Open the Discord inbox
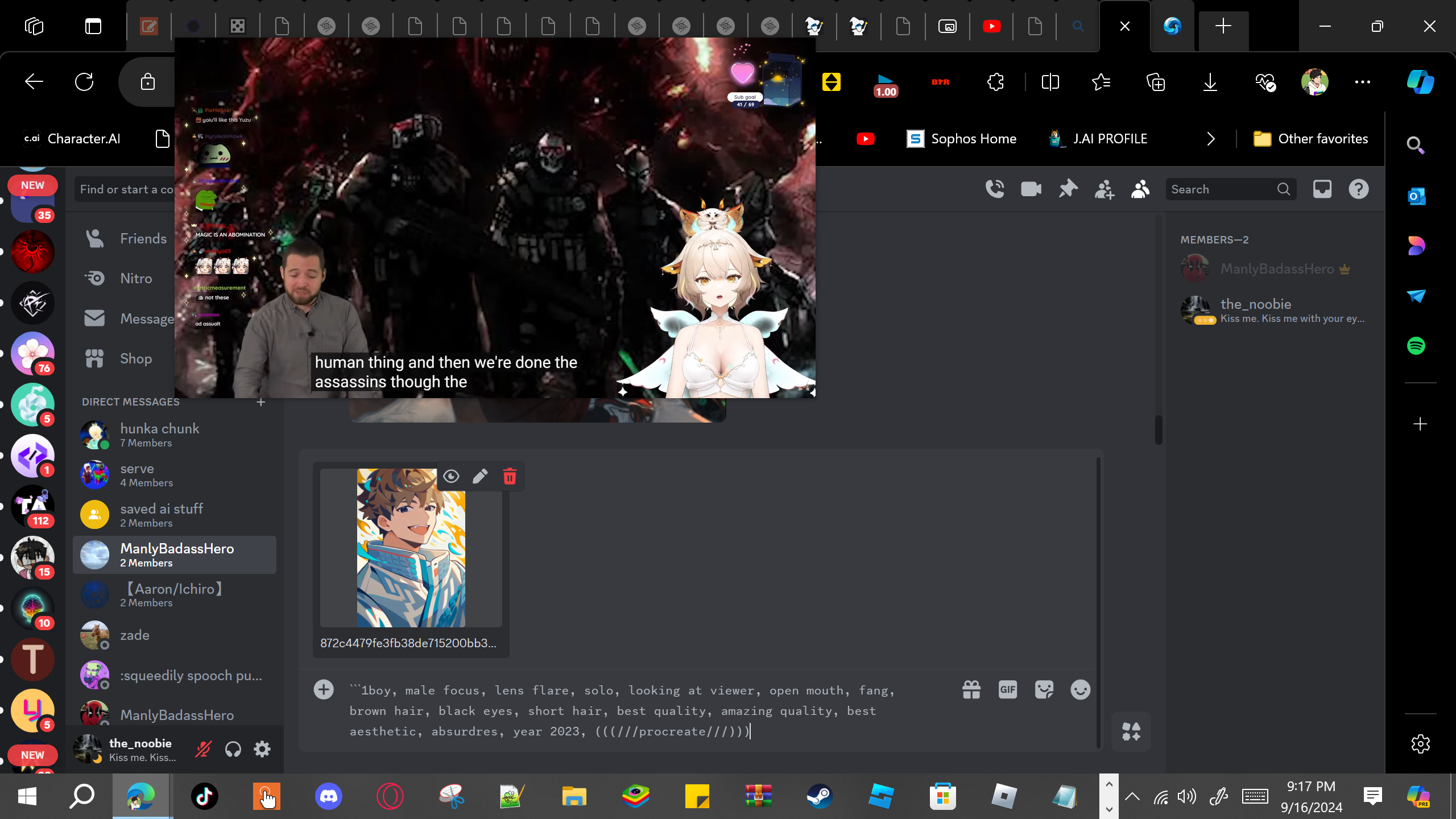Screen dimensions: 1456x819 1322,189
